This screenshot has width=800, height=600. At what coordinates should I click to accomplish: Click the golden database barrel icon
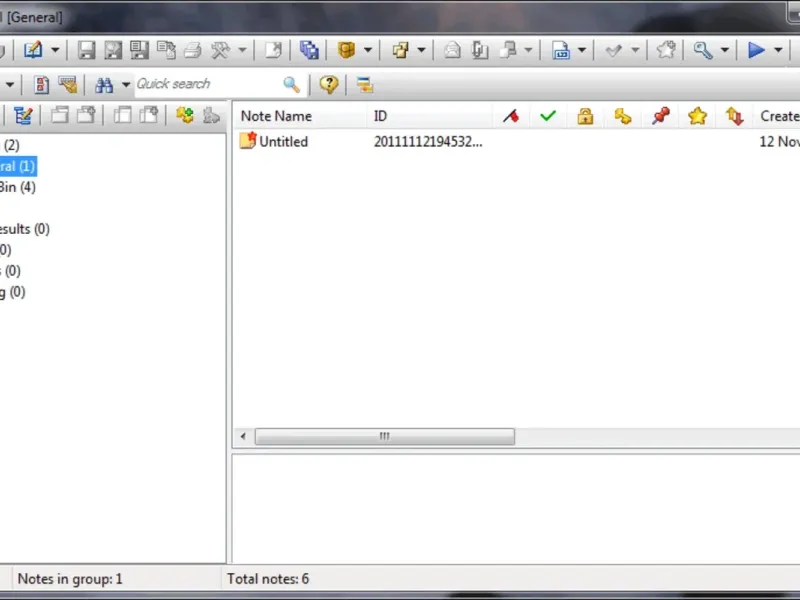click(346, 50)
